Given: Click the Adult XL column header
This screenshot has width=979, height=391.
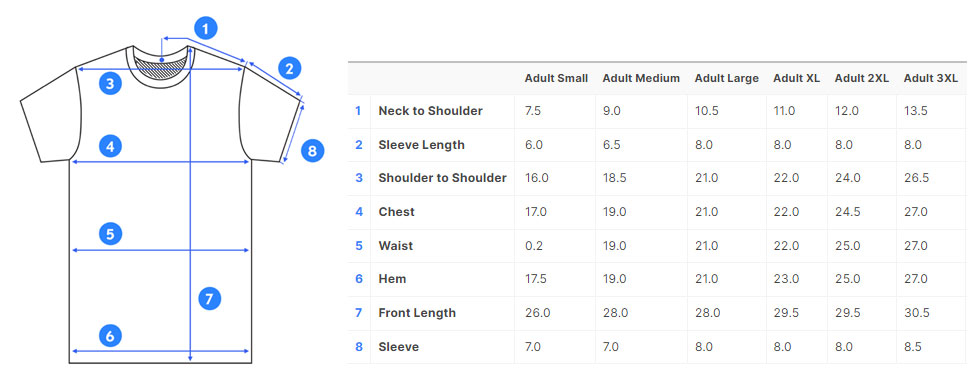Looking at the screenshot, I should [x=796, y=78].
